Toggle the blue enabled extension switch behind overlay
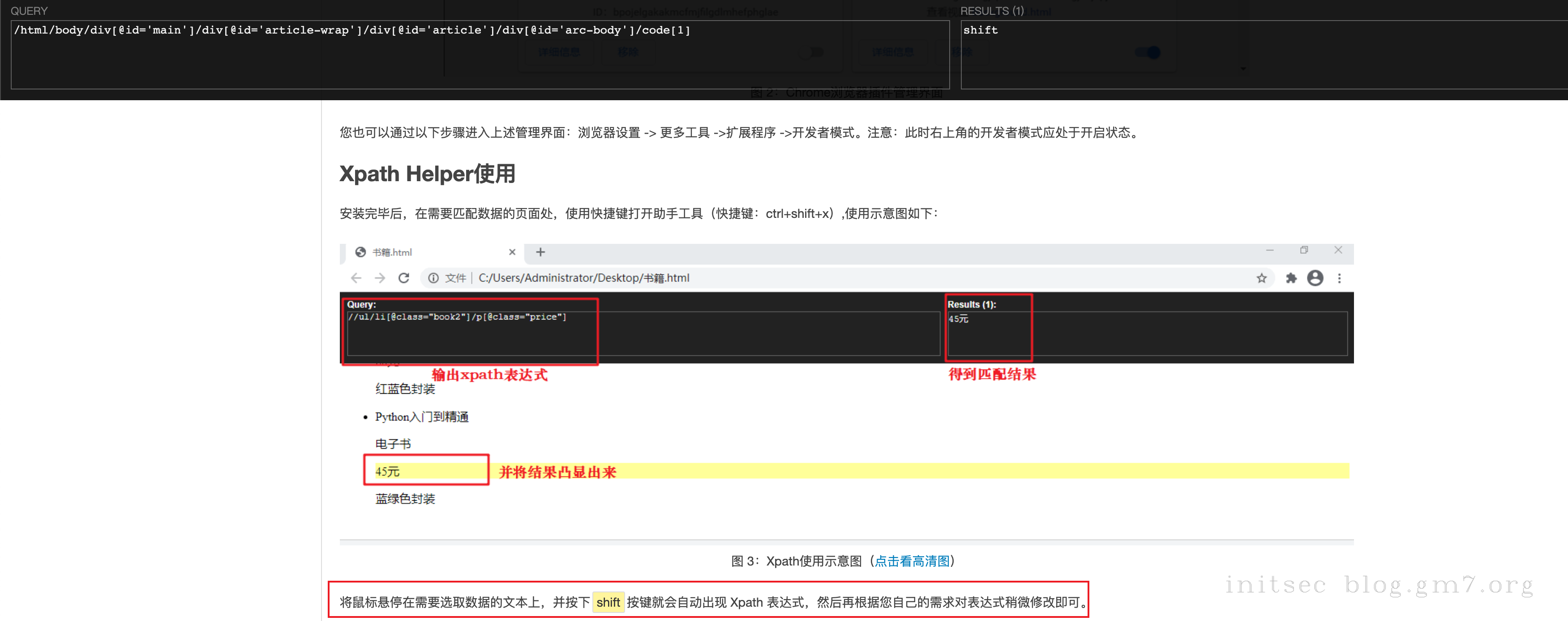1568x621 pixels. (1148, 53)
